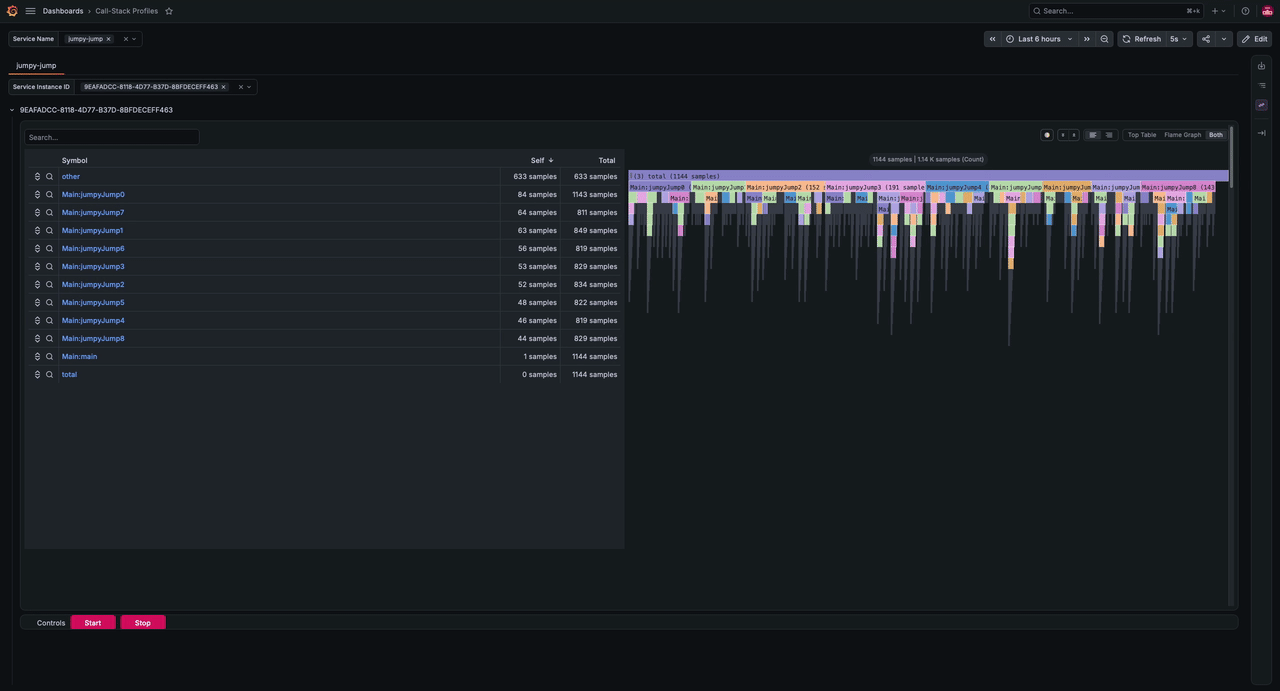Open Call-Stack Profiles breadcrumb
The width and height of the screenshot is (1280, 691).
pos(127,11)
